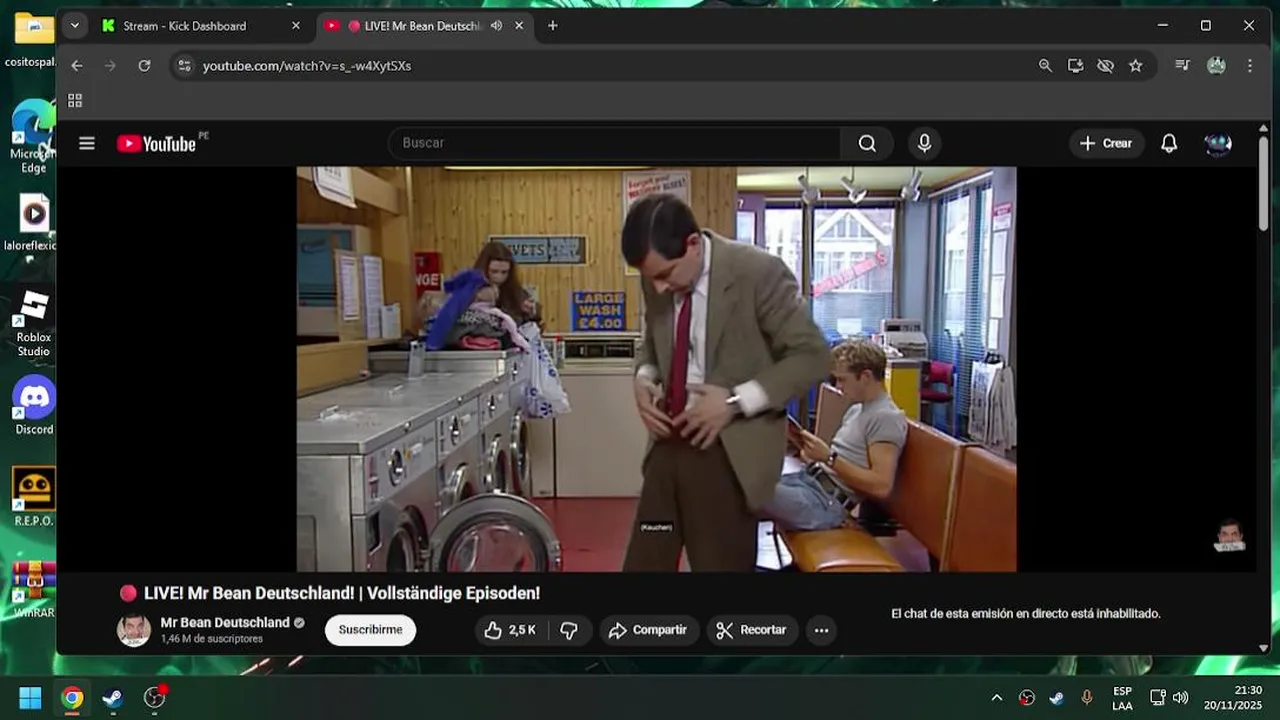Image resolution: width=1280 pixels, height=720 pixels.
Task: Open R.E.P.O. desktop shortcut
Action: coord(34,497)
